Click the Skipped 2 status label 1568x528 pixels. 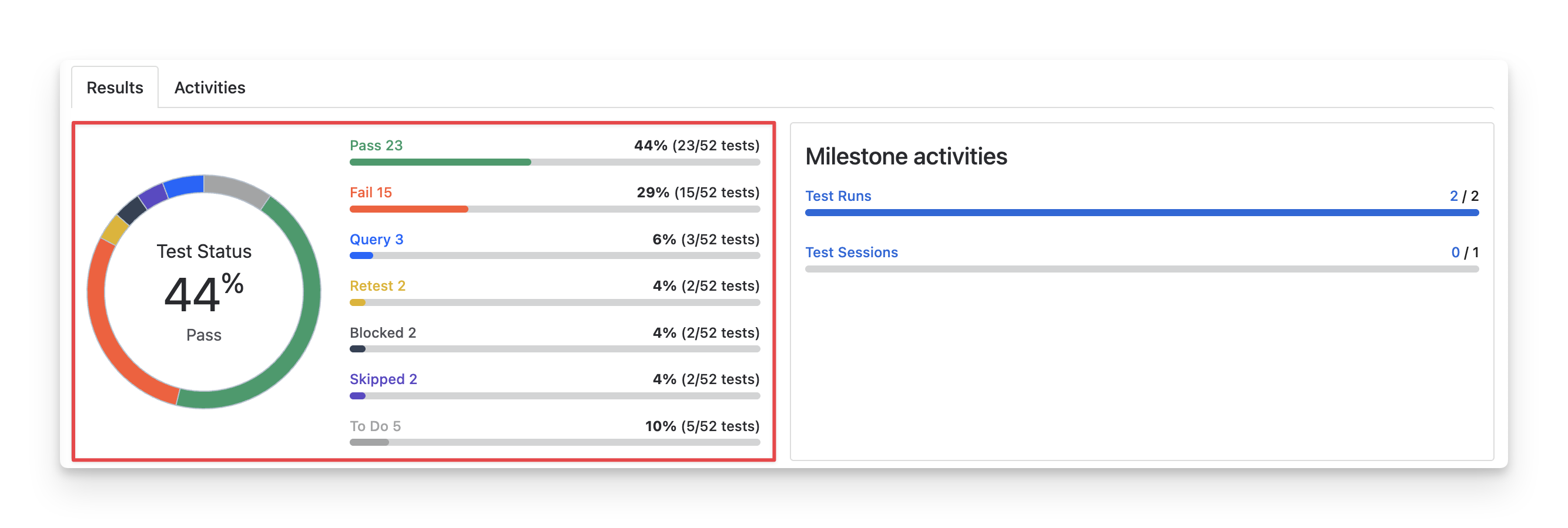(x=383, y=379)
